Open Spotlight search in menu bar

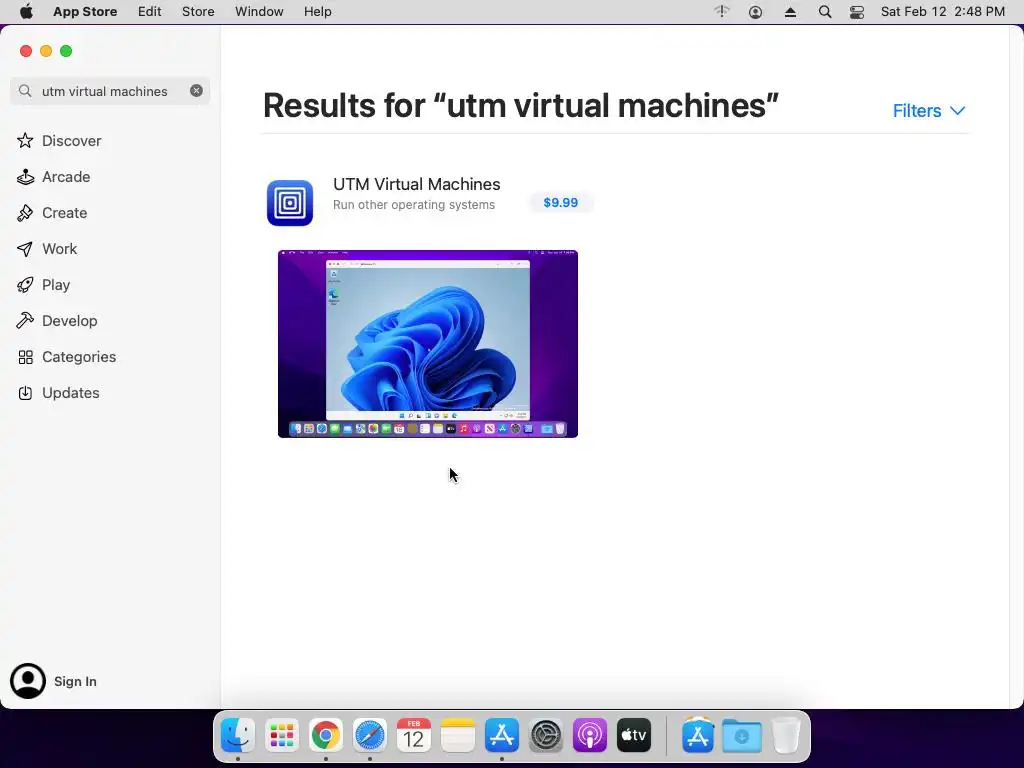[x=825, y=12]
